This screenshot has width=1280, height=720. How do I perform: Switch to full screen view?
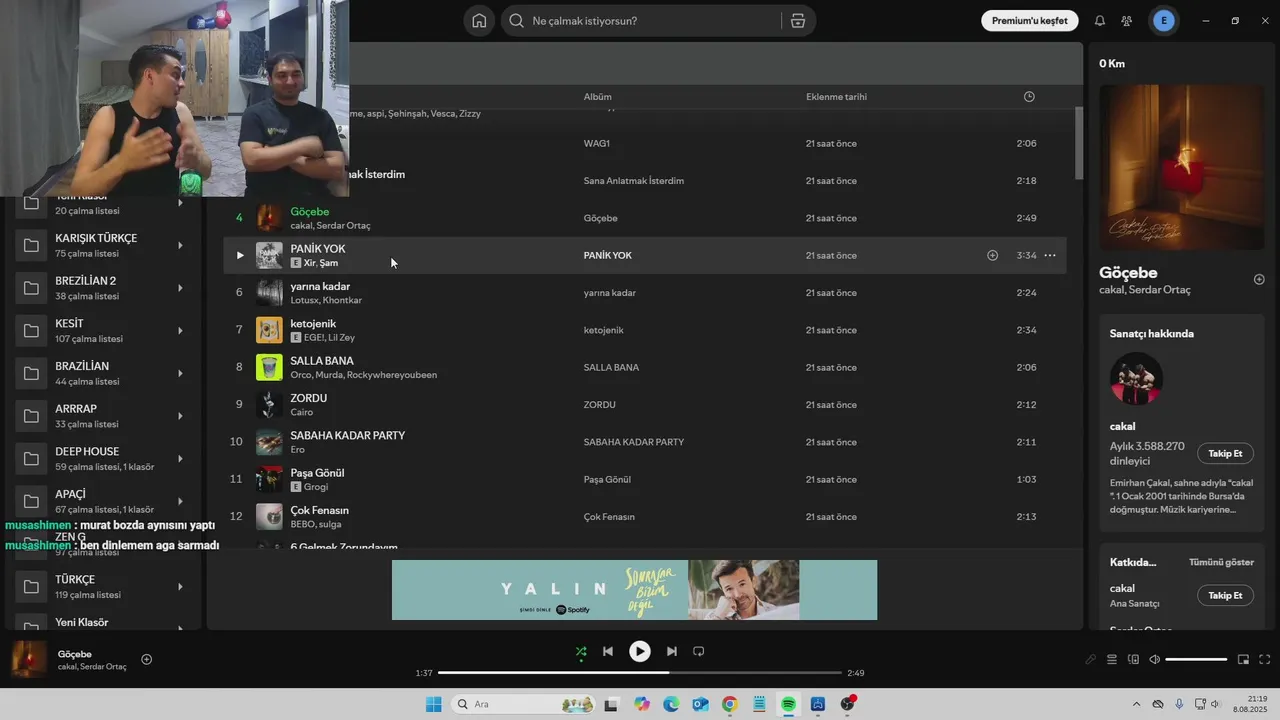pyautogui.click(x=1265, y=659)
